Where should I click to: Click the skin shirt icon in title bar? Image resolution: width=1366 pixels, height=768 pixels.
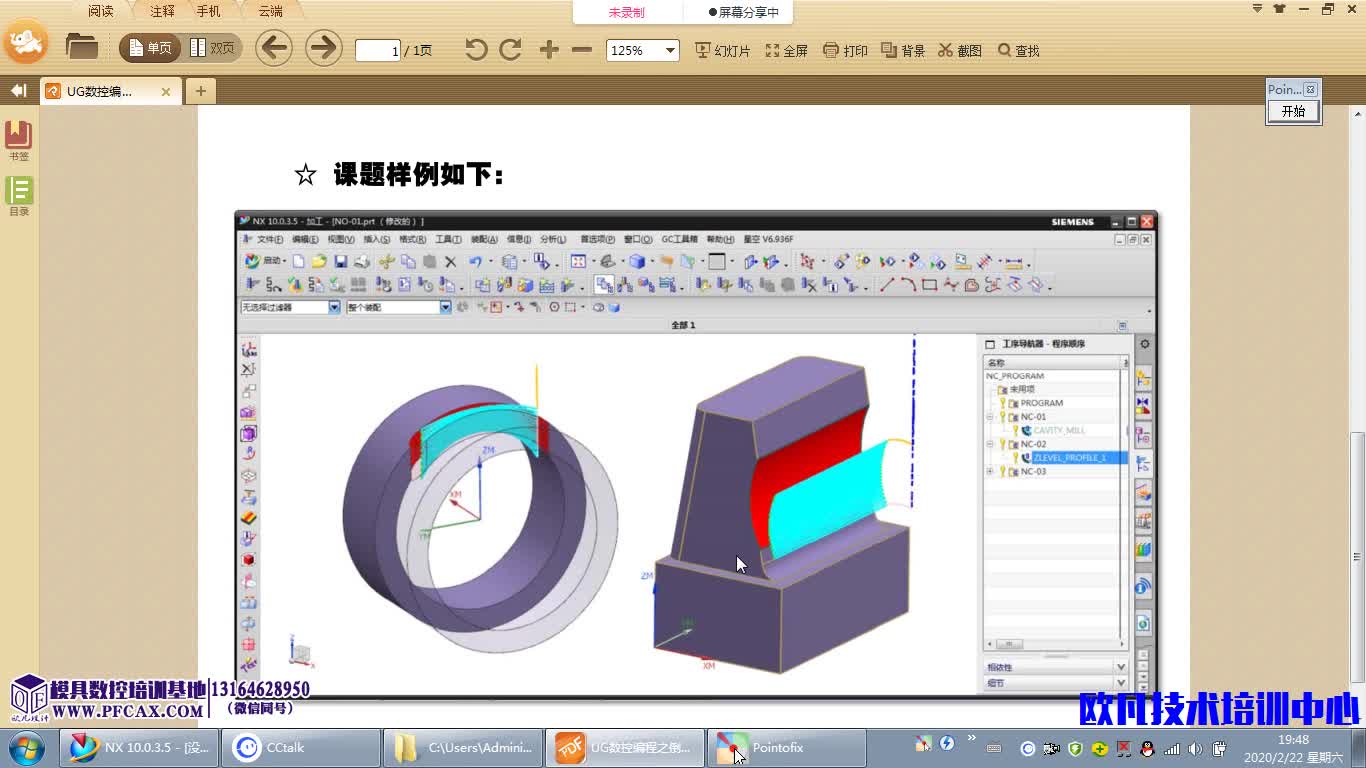[x=1279, y=9]
